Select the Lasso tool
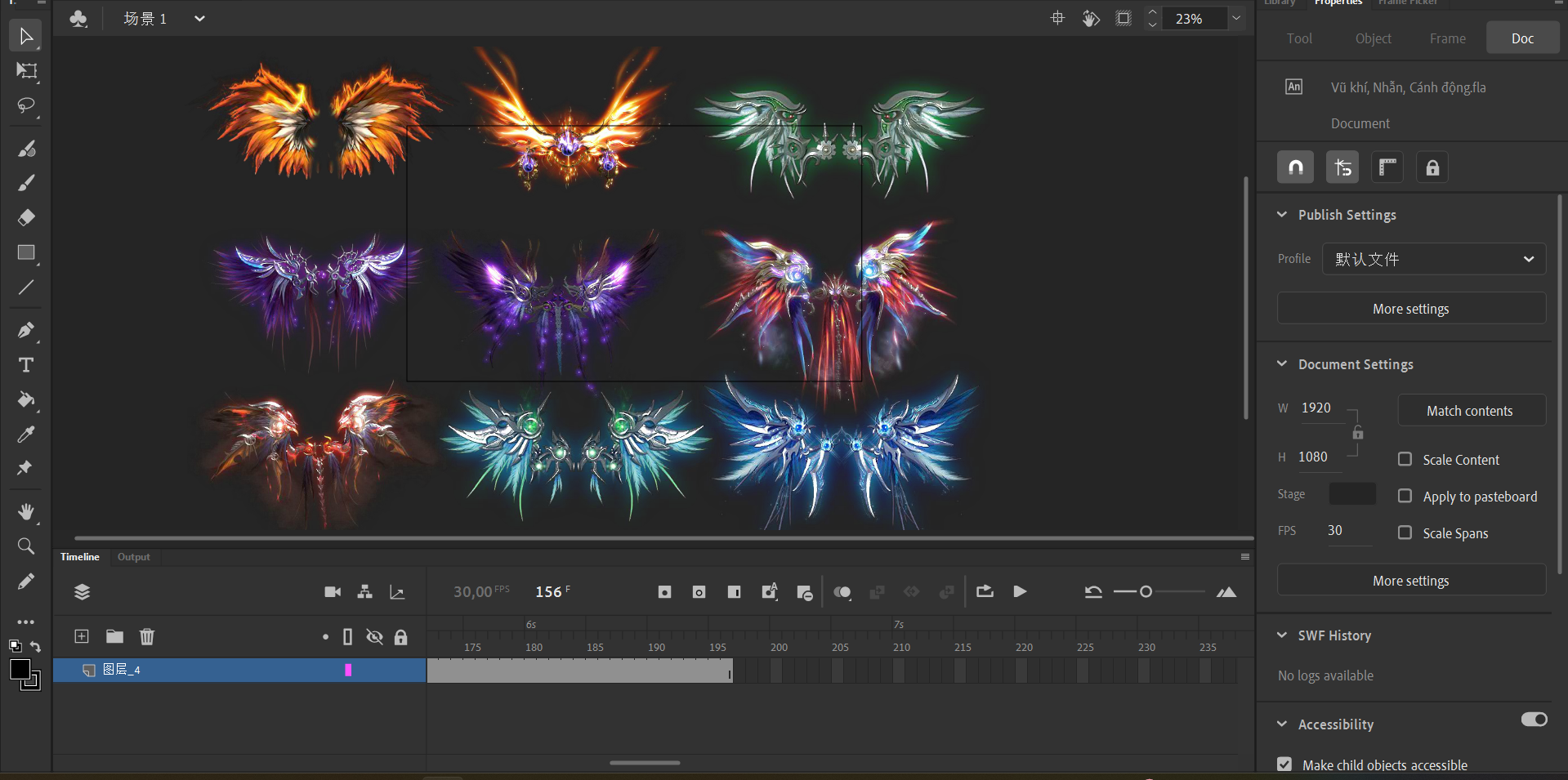Viewport: 1568px width, 780px height. tap(26, 106)
